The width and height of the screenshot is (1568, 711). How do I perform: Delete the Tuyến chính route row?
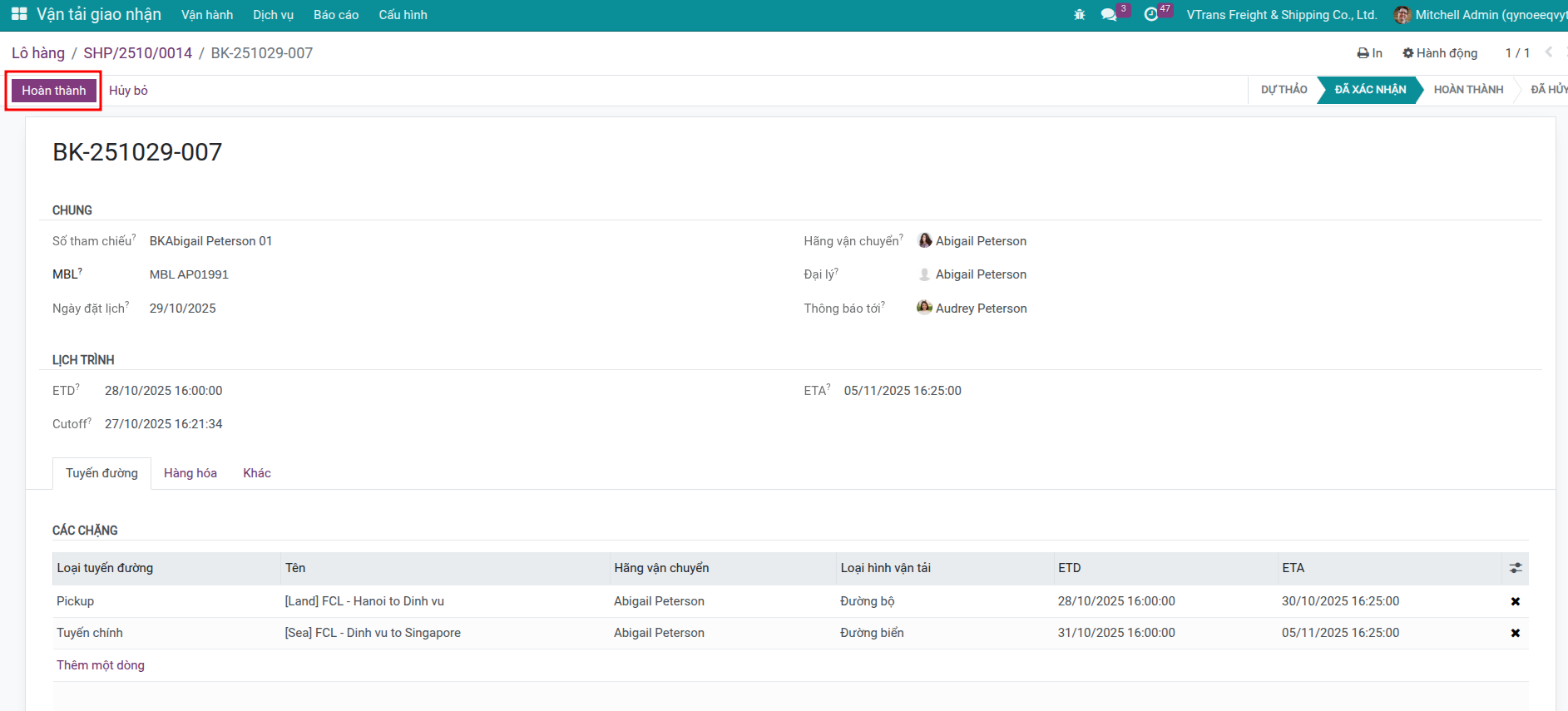coord(1515,633)
